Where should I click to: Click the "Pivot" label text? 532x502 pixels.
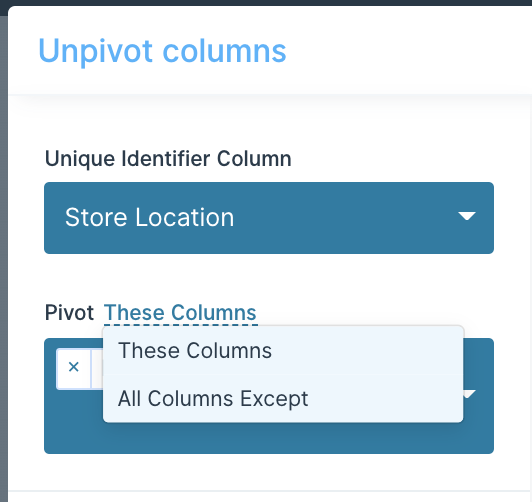69,312
